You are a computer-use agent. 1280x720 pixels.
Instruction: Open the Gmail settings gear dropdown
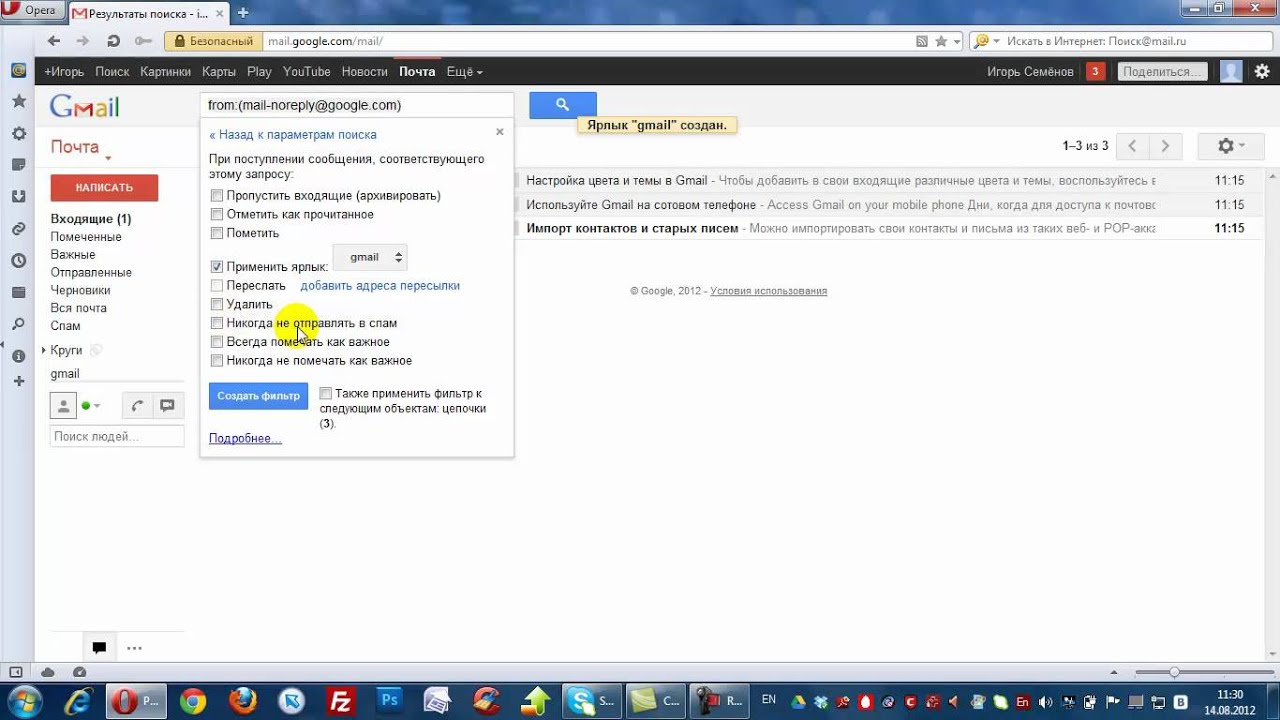1231,146
